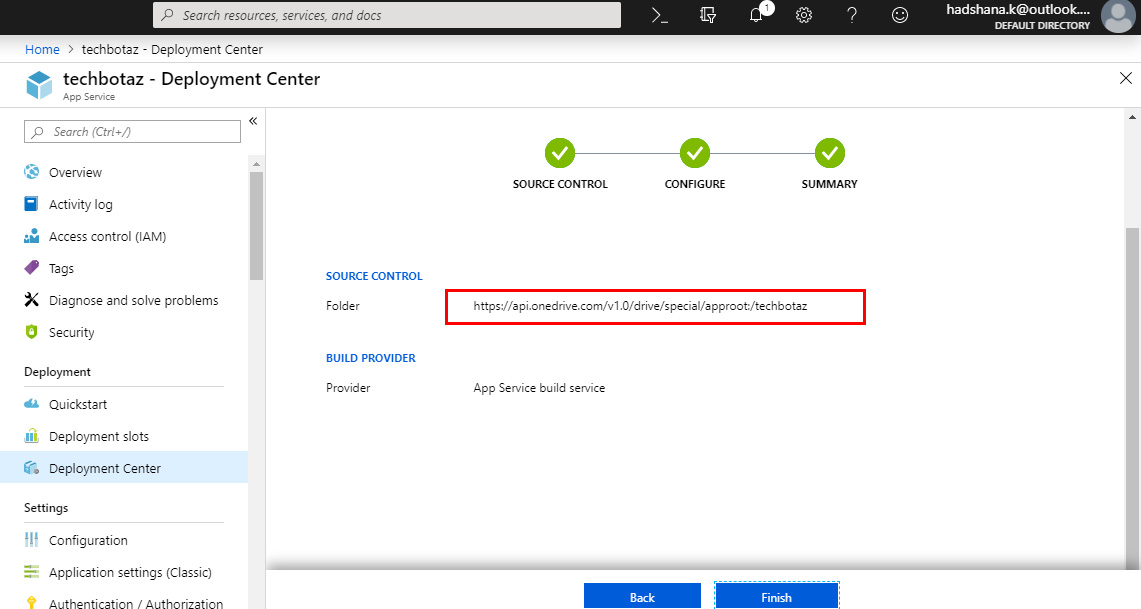The width and height of the screenshot is (1141, 609).
Task: Open the notifications bell
Action: coord(757,15)
